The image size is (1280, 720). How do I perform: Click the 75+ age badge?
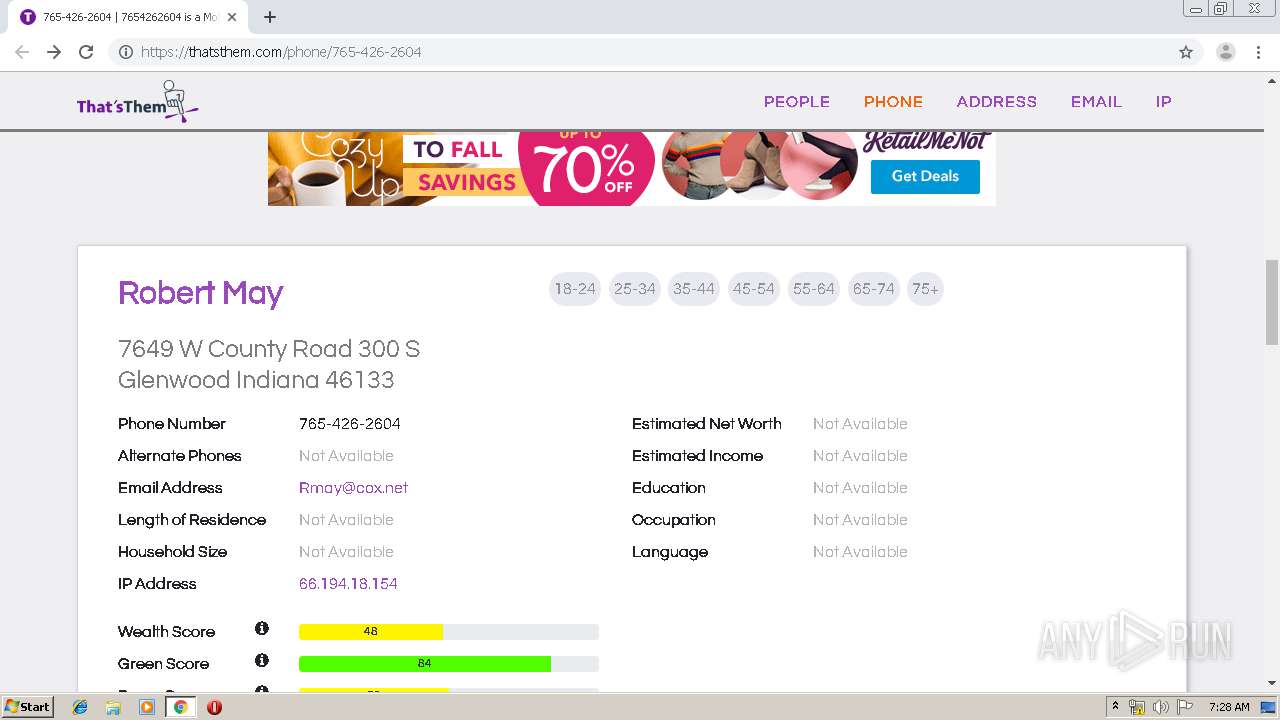(x=925, y=289)
